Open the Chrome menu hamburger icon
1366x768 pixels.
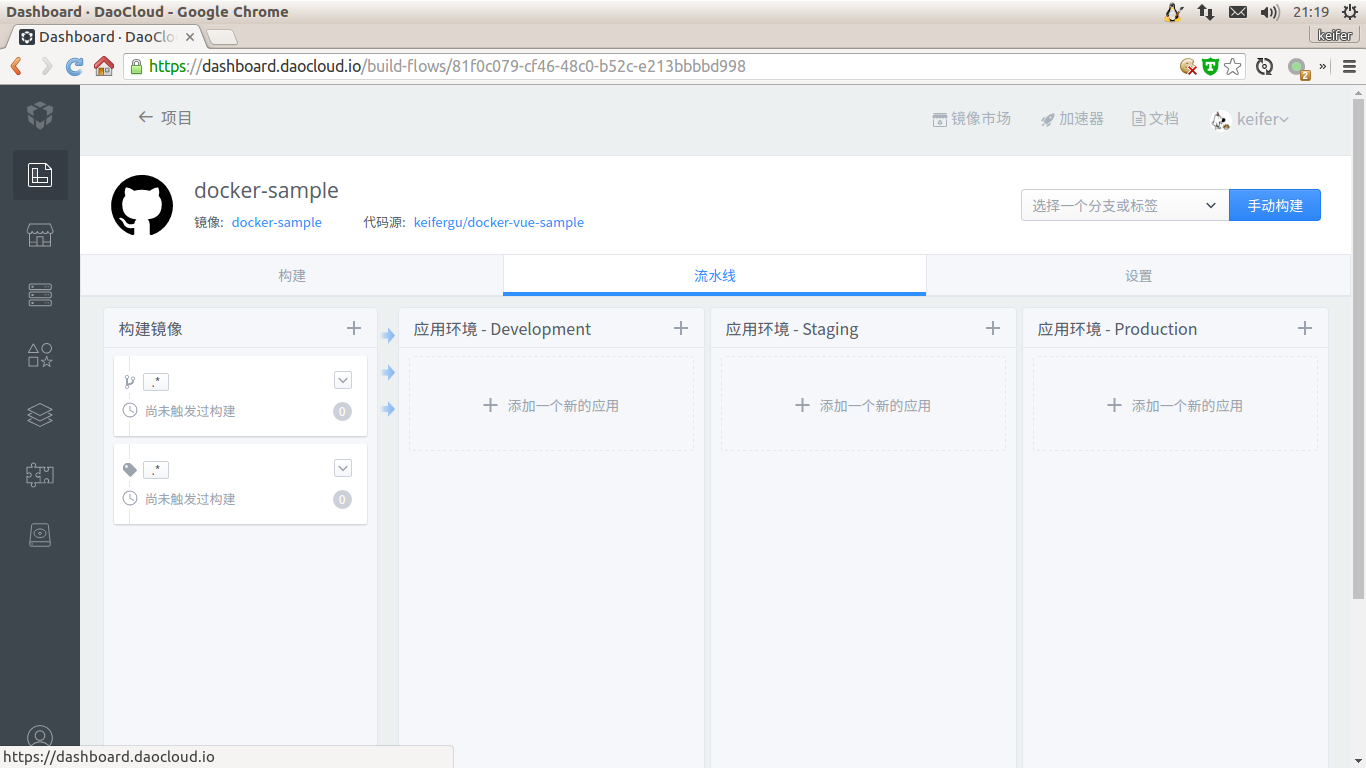point(1349,66)
